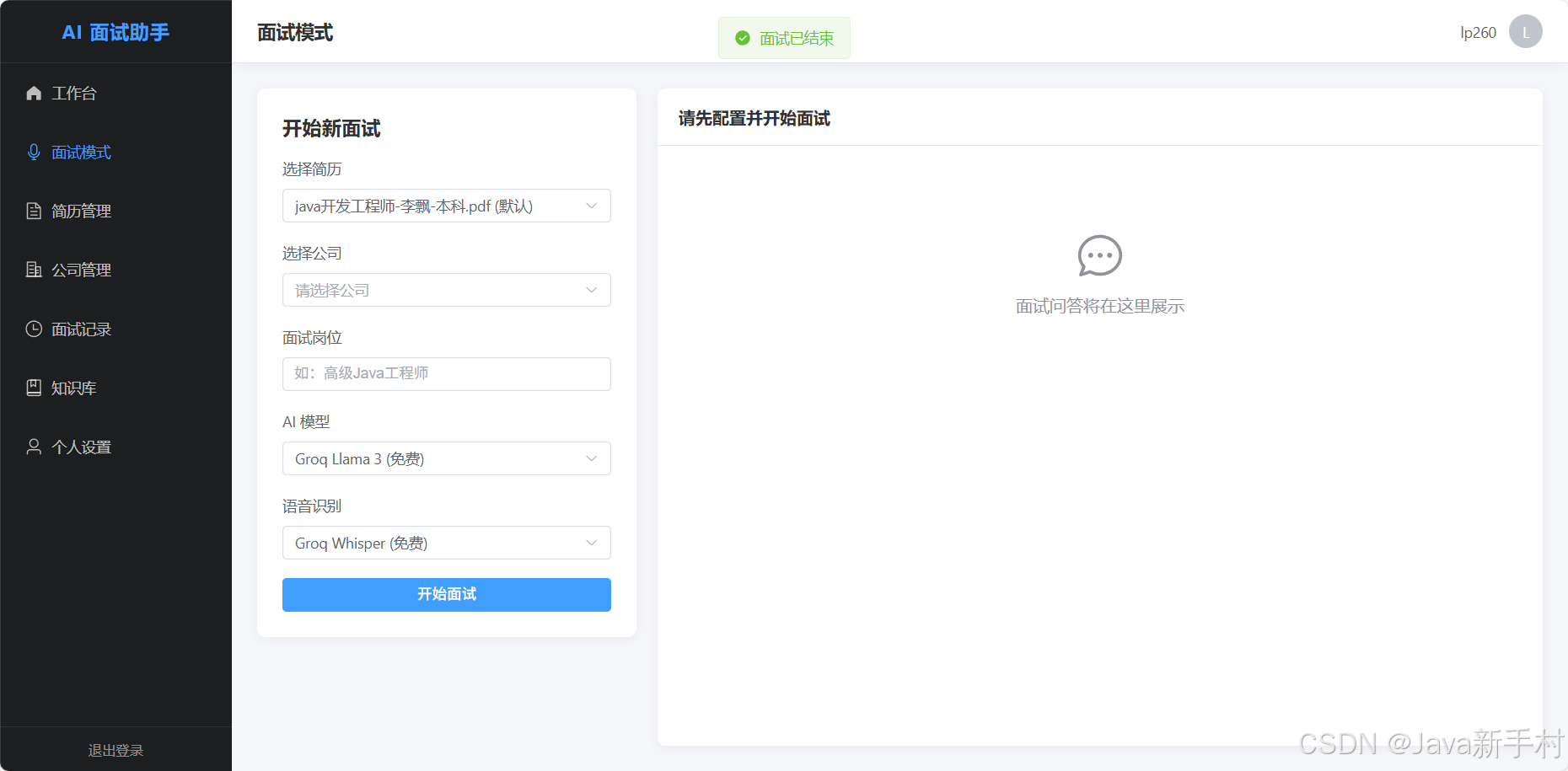Click the document icon next to 简历管理
The image size is (1568, 771).
34,211
